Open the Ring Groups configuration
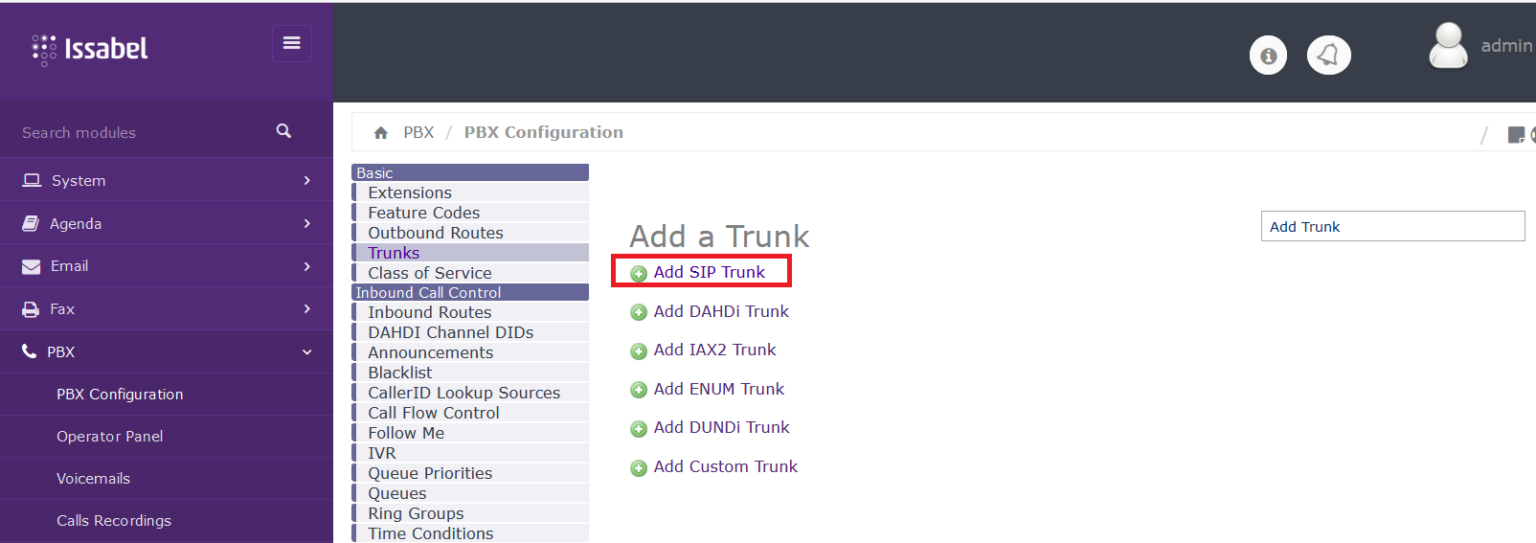Screen dimensions: 1536x543 [415, 514]
